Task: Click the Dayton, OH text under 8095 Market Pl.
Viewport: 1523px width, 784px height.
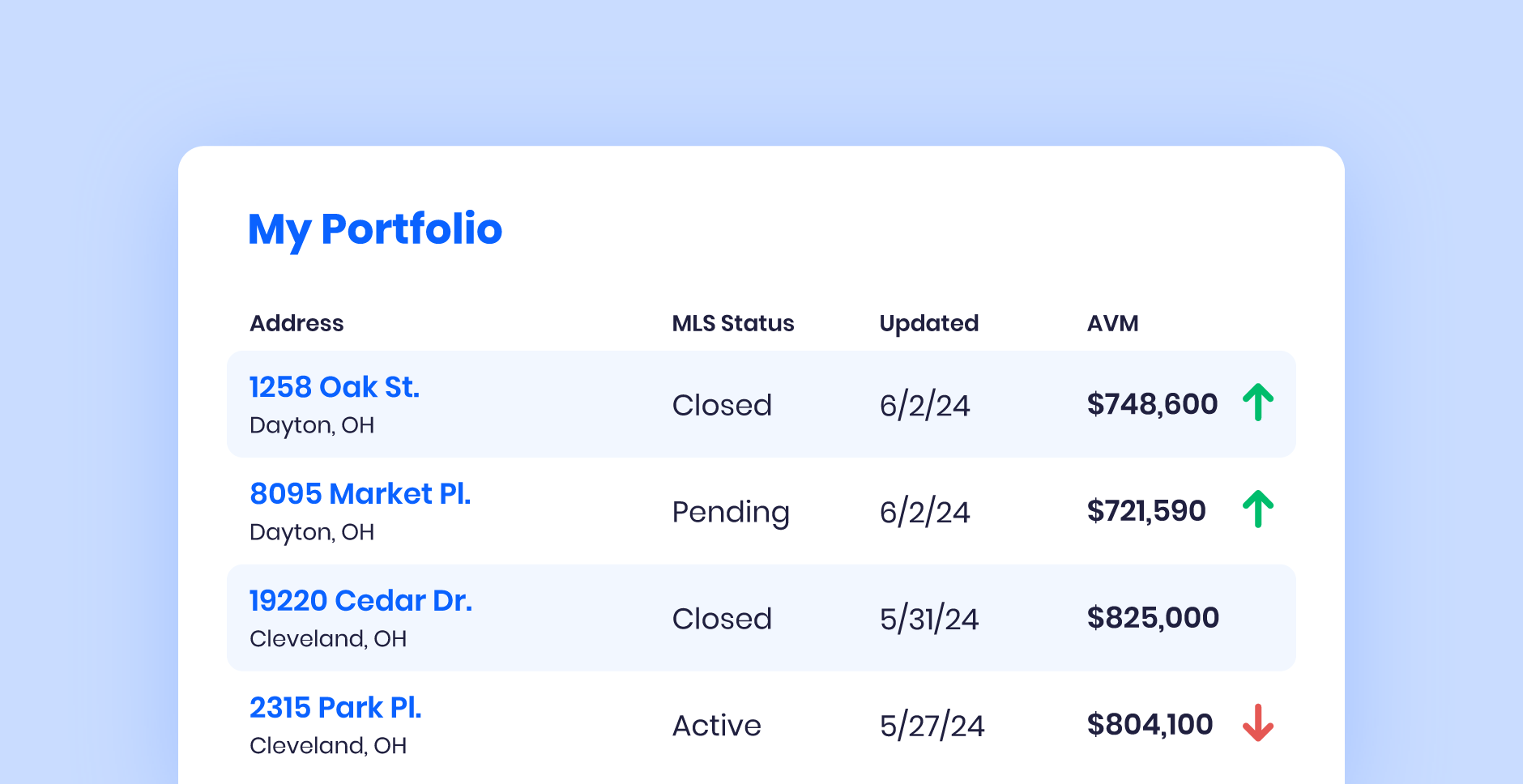Action: pos(311,532)
